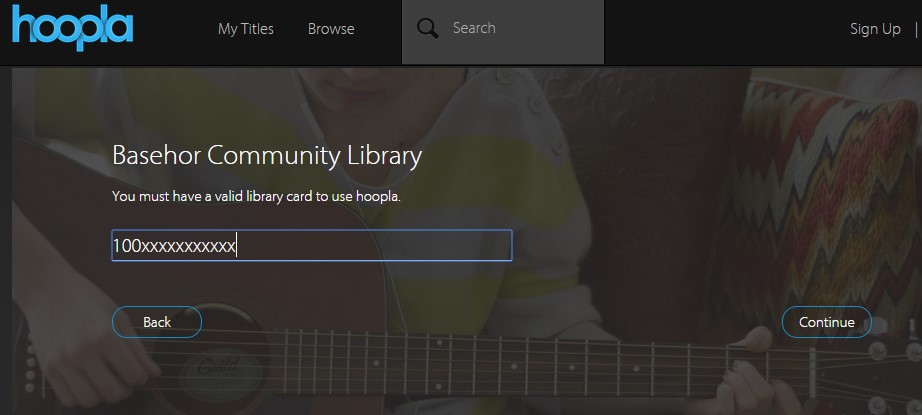Click the Basehor Community Library heading

coord(267,156)
